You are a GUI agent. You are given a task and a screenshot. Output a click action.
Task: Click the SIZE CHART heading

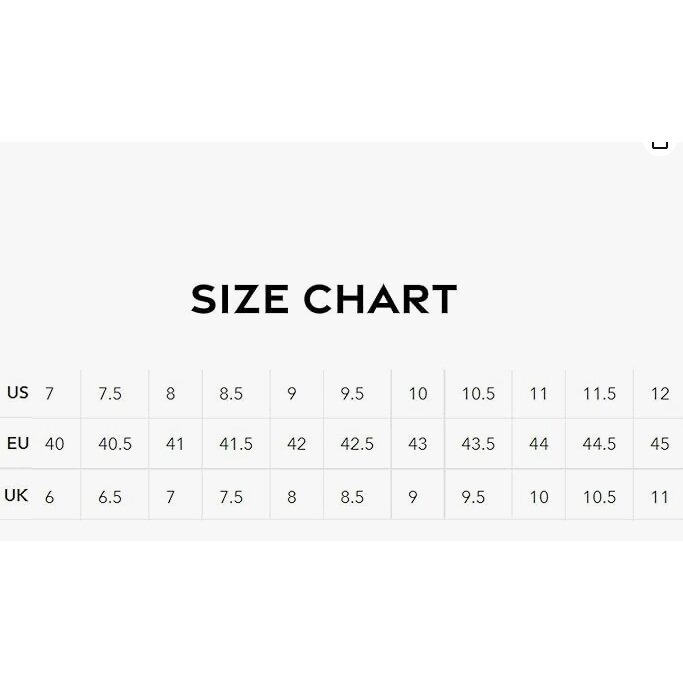tap(324, 299)
